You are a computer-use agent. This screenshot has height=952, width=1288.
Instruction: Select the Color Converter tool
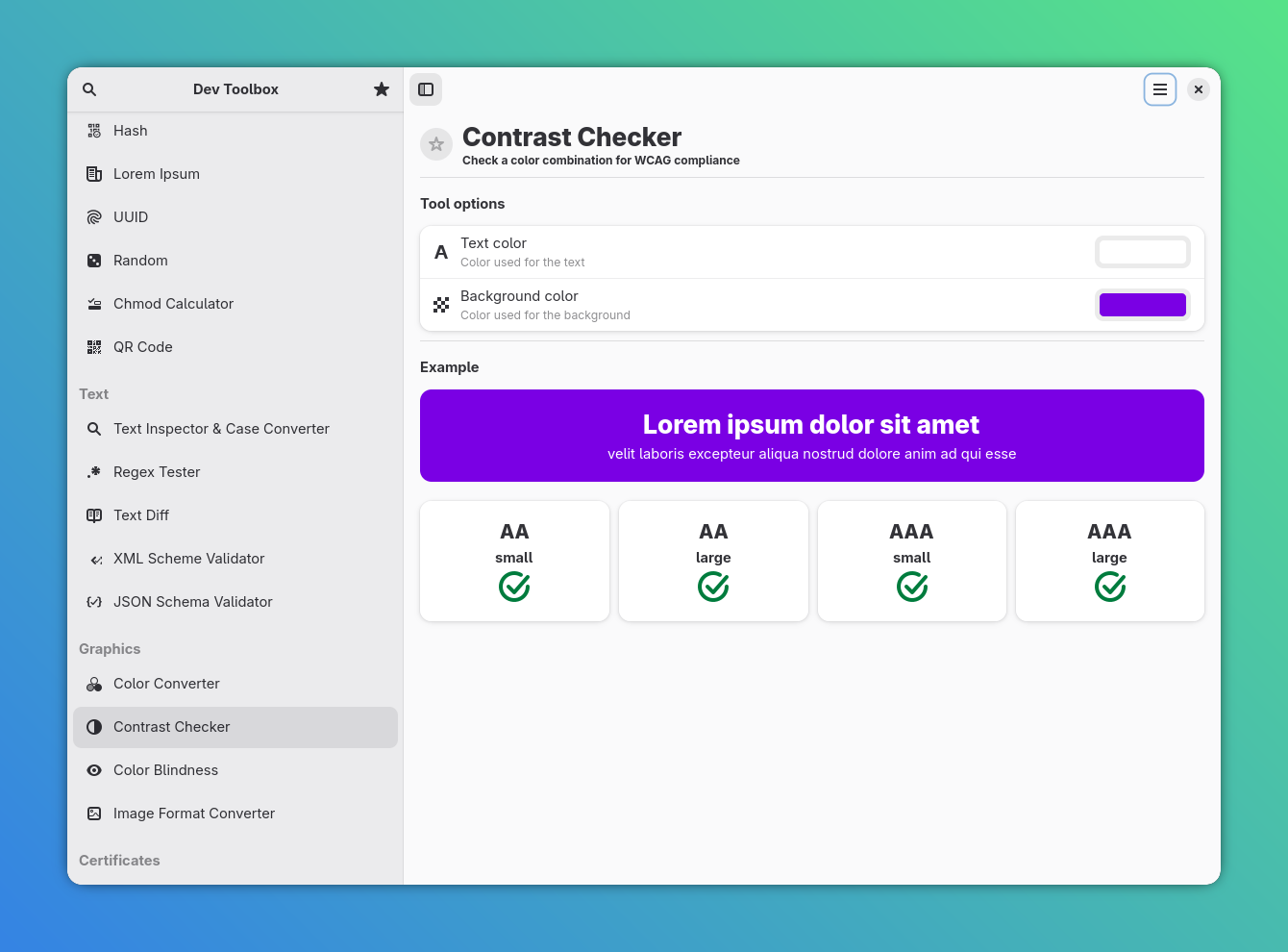(x=166, y=683)
